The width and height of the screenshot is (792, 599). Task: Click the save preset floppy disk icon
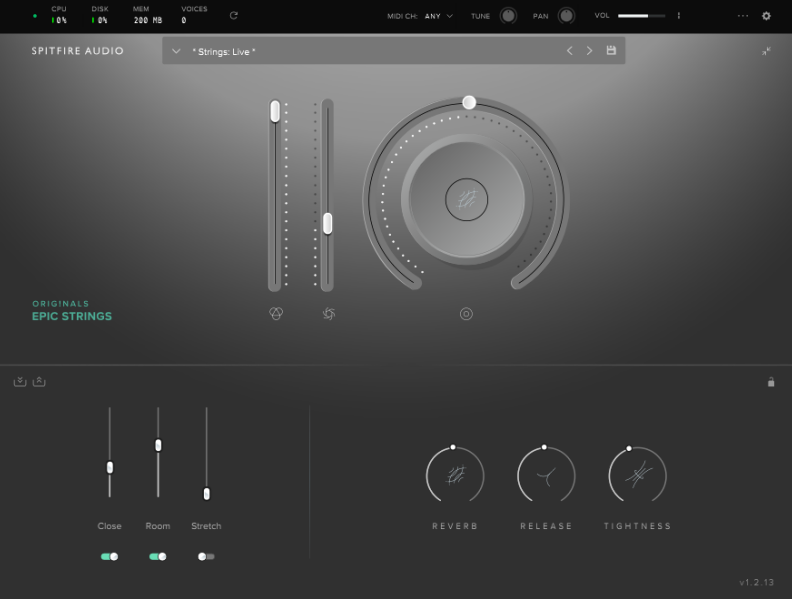coord(611,51)
